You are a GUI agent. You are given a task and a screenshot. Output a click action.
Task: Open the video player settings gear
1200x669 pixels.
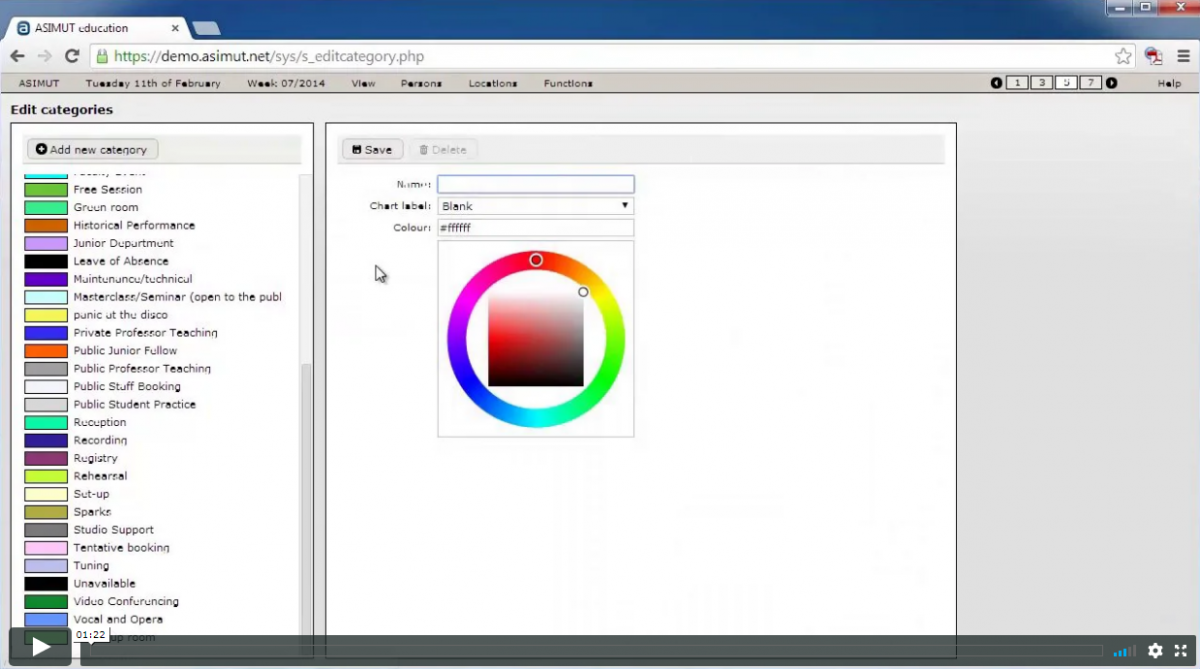click(1156, 650)
